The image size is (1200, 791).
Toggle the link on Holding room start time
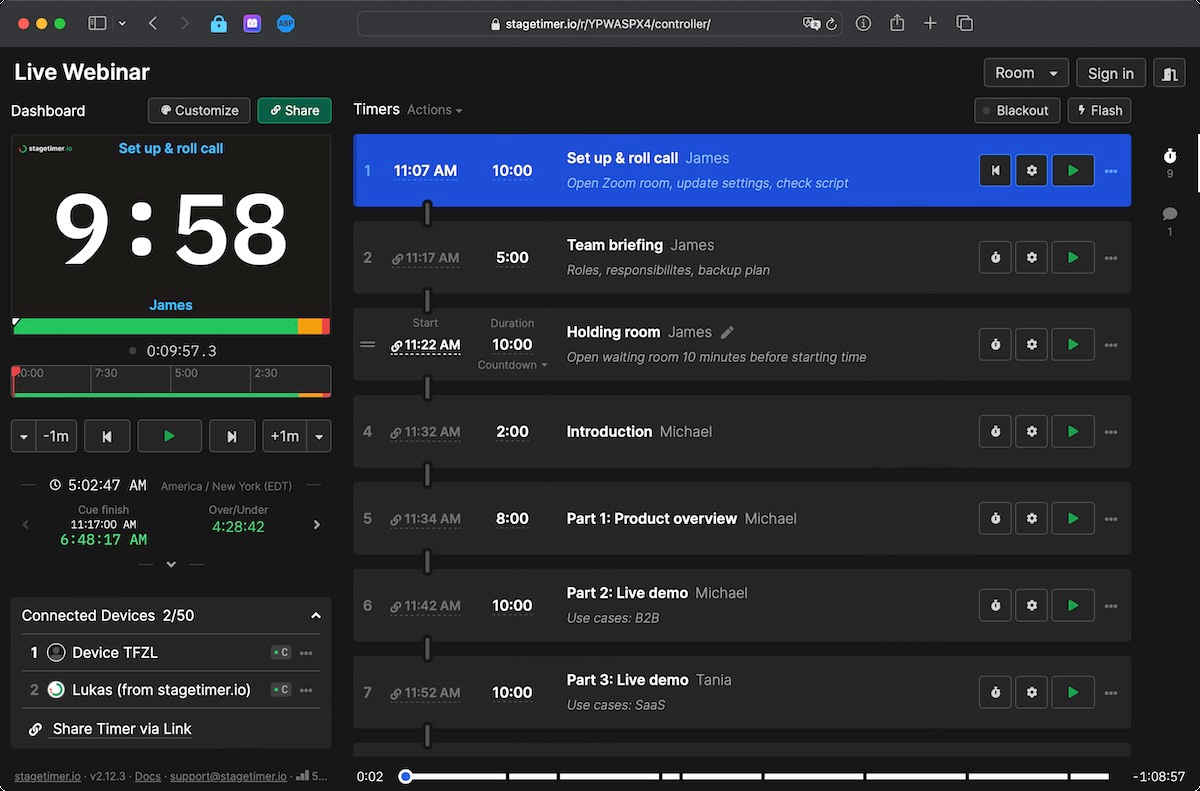(397, 346)
